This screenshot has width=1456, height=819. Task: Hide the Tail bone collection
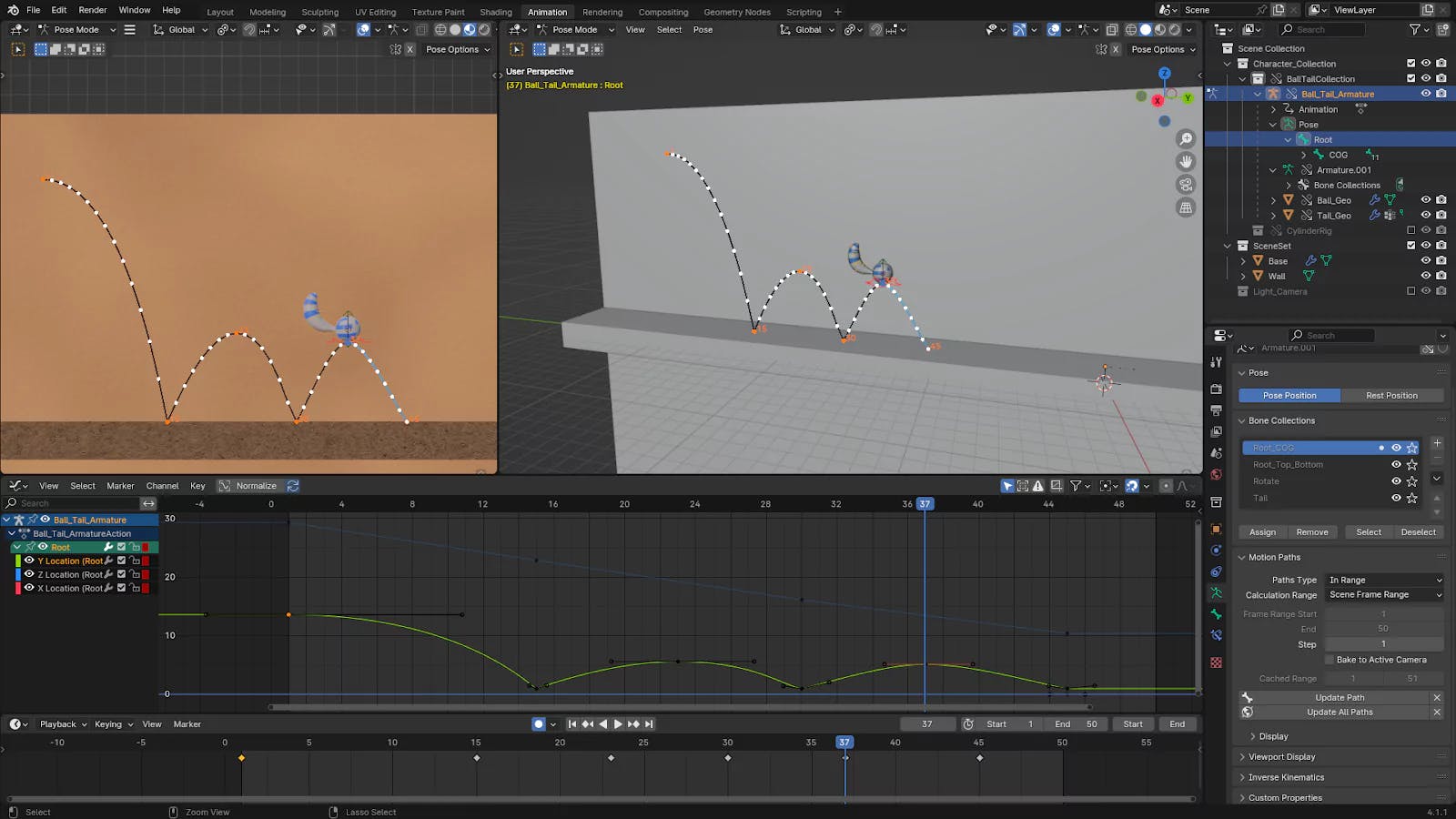[x=1396, y=498]
